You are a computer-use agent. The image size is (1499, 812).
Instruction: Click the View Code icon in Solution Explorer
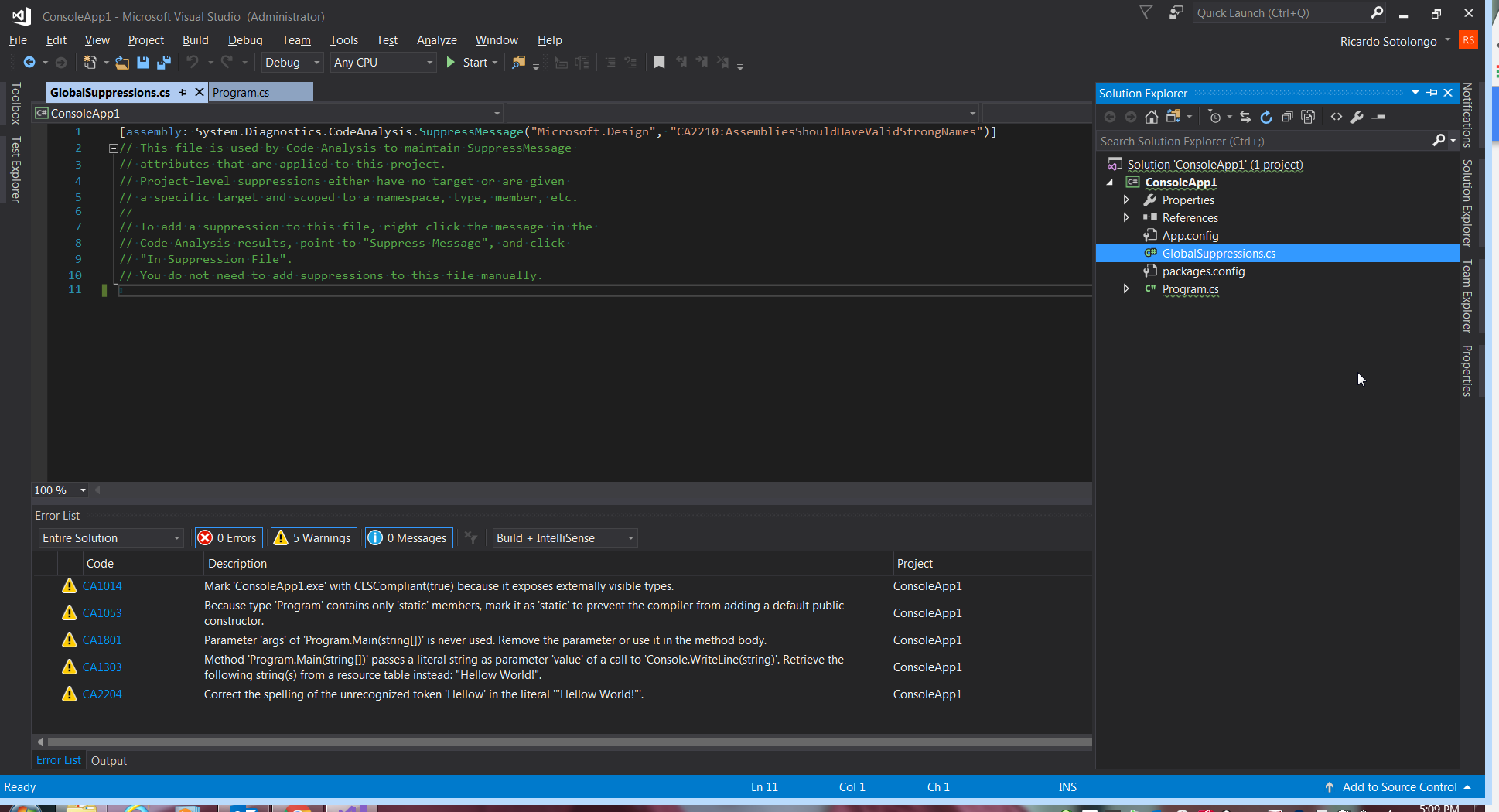1337,117
